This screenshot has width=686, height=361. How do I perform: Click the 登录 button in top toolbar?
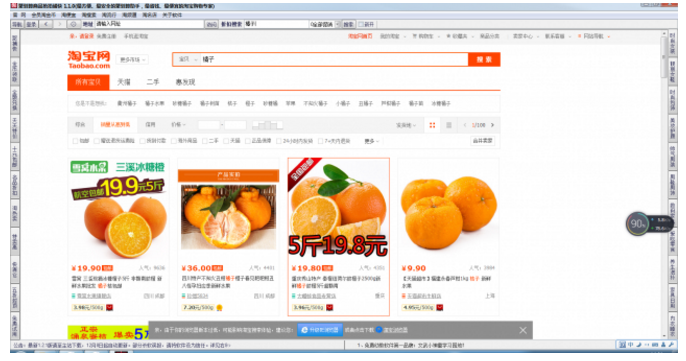click(x=31, y=25)
